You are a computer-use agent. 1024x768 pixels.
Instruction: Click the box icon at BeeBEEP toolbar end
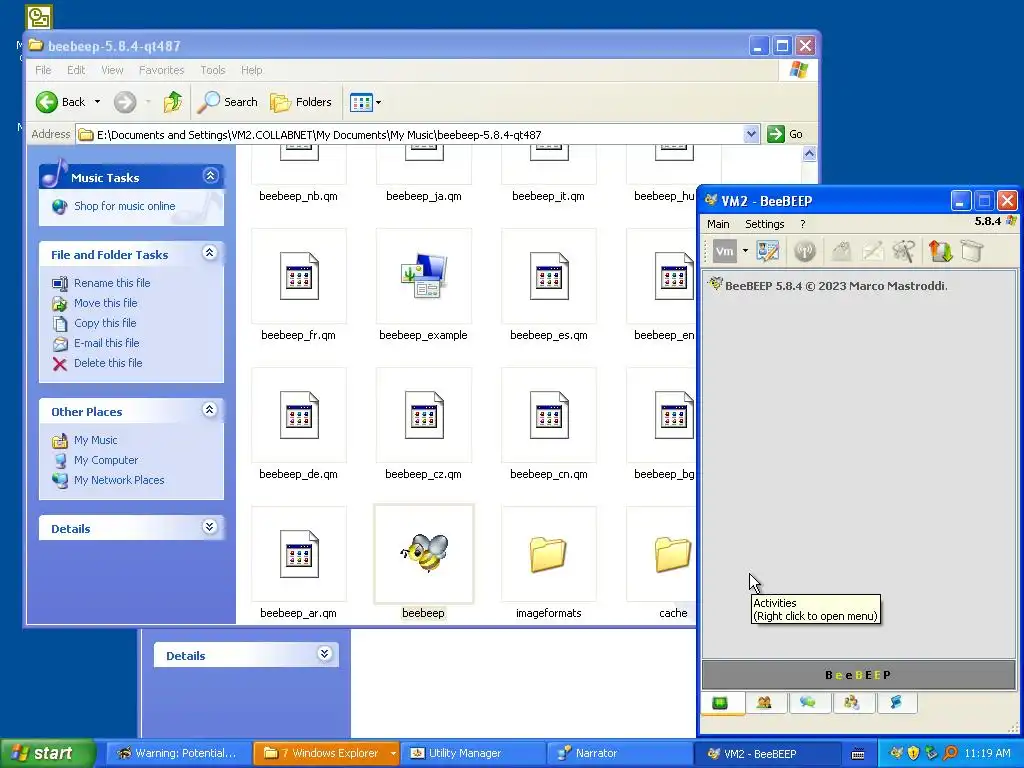tap(972, 251)
